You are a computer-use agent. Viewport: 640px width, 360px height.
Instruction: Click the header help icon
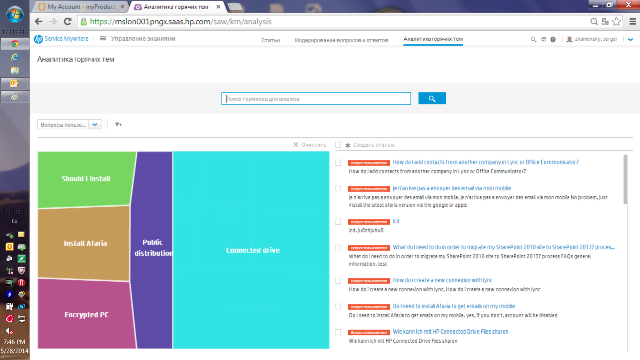click(553, 39)
